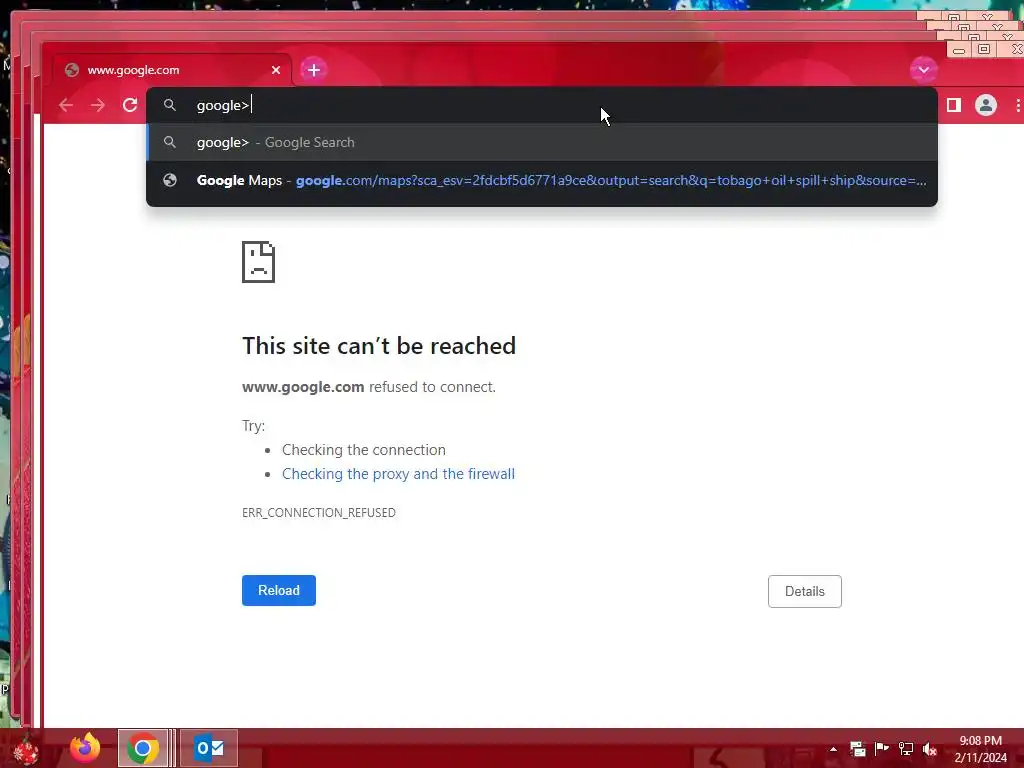Click the forward navigation arrow
Image resolution: width=1024 pixels, height=768 pixels.
(x=98, y=105)
